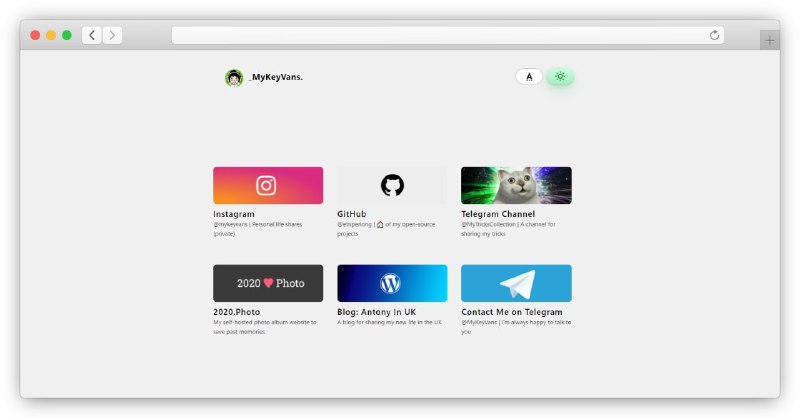800x418 pixels.
Task: Reload the page using the refresh icon
Action: (714, 35)
